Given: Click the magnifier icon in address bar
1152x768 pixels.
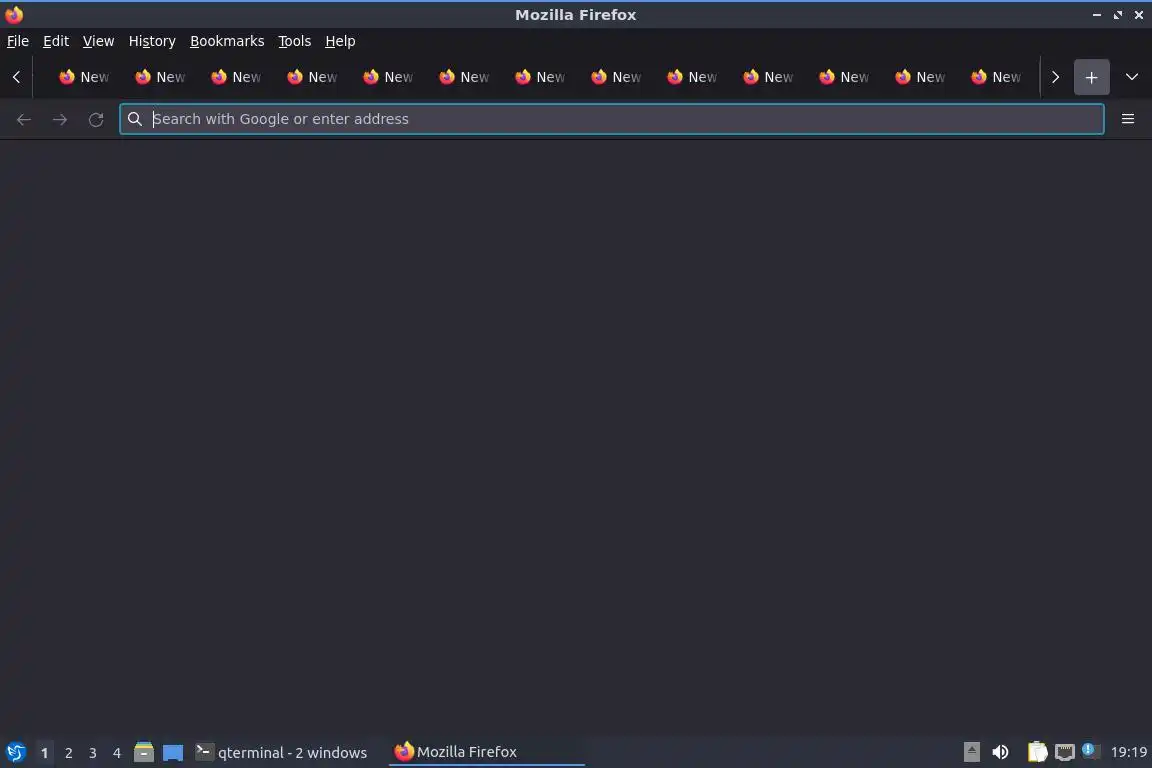Looking at the screenshot, I should [134, 119].
